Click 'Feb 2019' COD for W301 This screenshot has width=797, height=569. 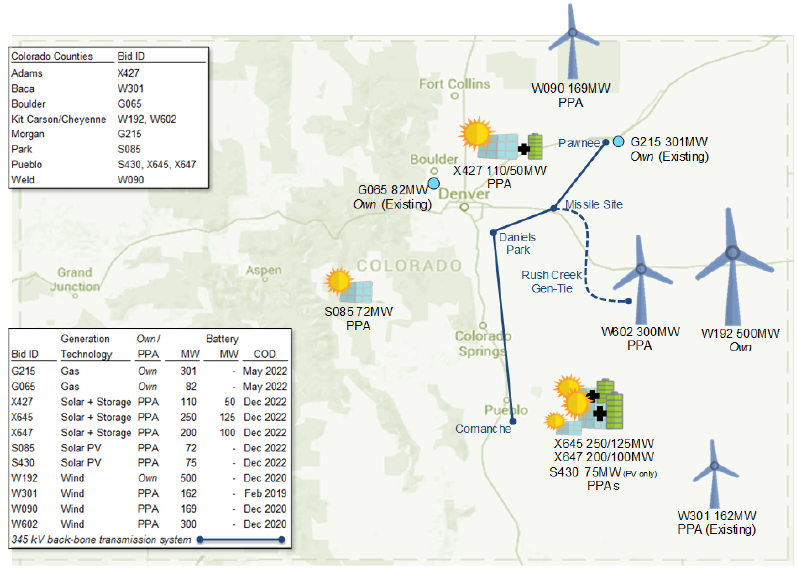(265, 493)
